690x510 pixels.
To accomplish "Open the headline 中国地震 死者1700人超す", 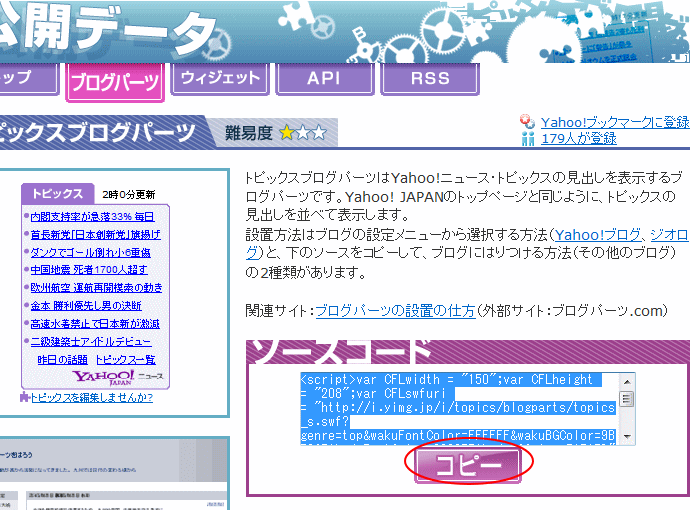I will [x=89, y=270].
